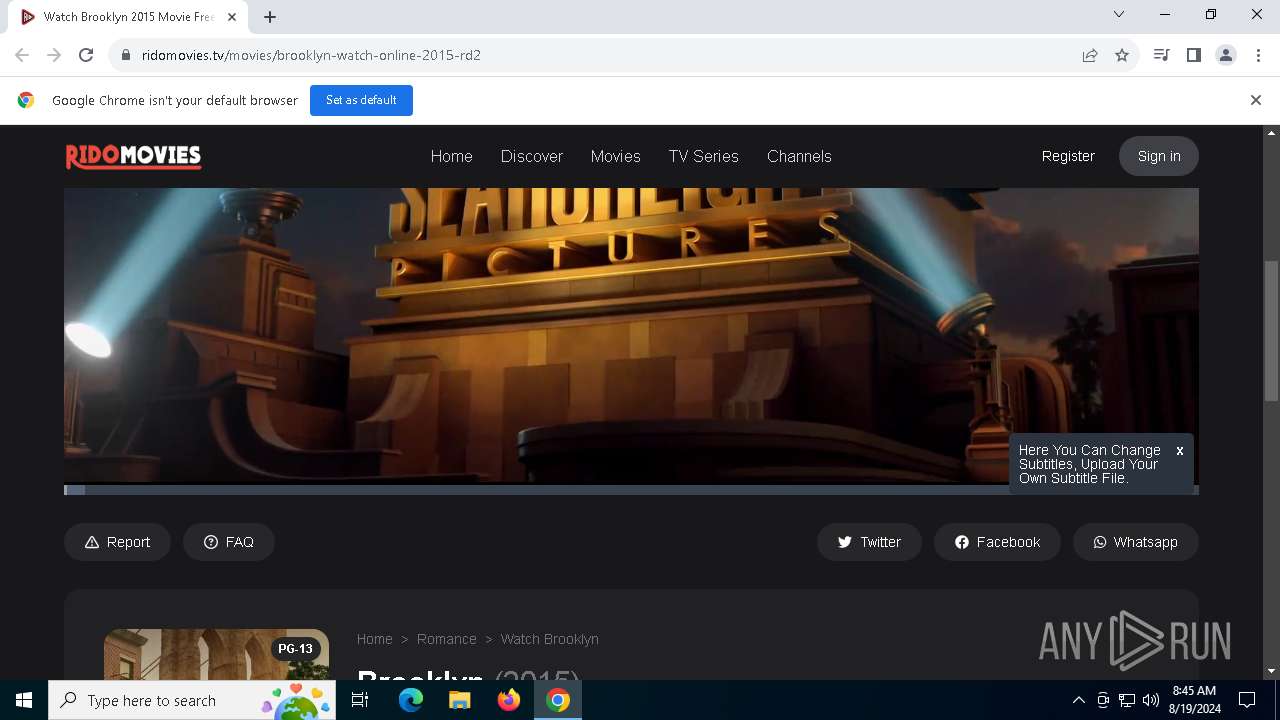Image resolution: width=1280 pixels, height=720 pixels.
Task: Go forward with the arrow button
Action: [x=54, y=55]
